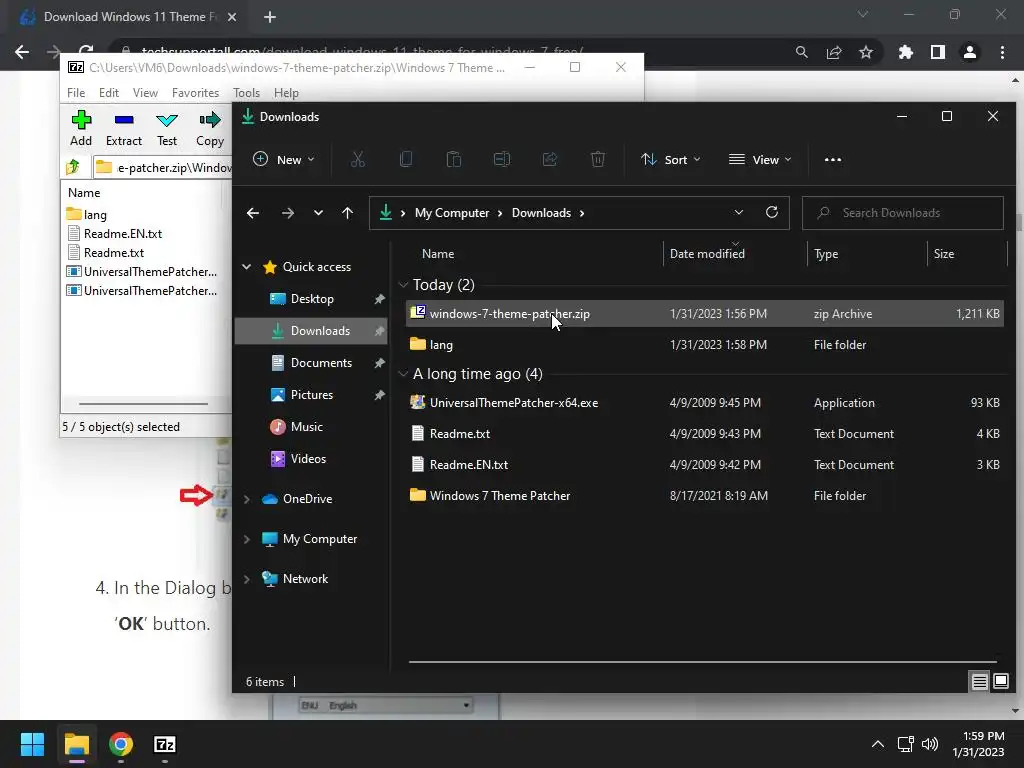This screenshot has height=768, width=1024.
Task: Refresh the Downloads folder view
Action: [x=772, y=212]
